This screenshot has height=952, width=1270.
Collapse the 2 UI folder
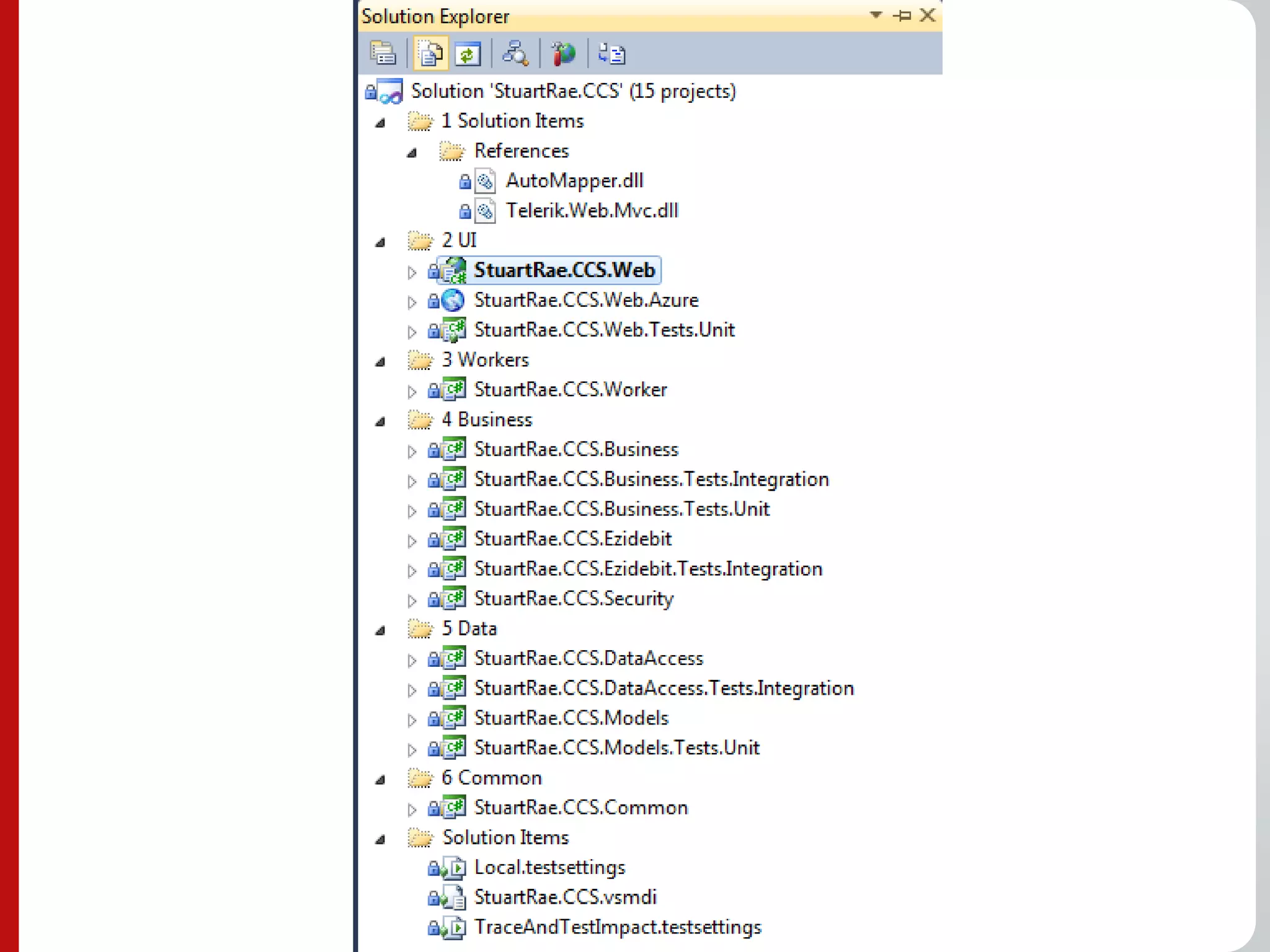coord(380,242)
